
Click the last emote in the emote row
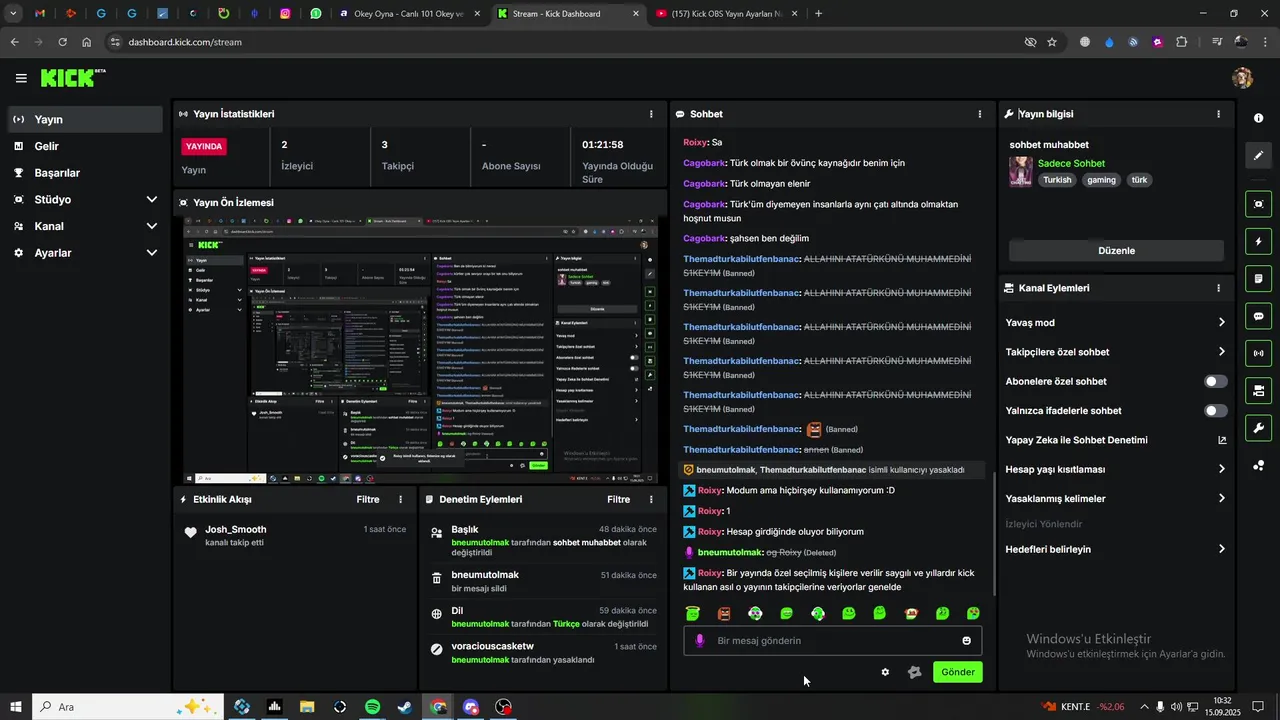coord(973,613)
